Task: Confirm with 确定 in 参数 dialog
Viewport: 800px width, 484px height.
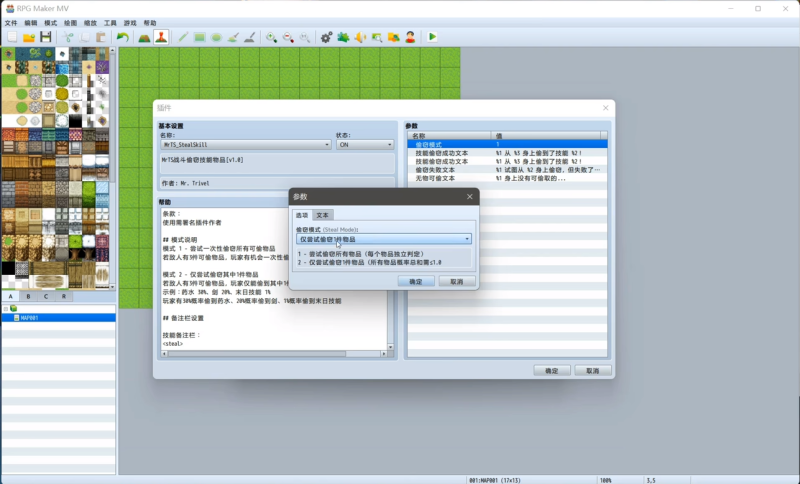Action: [416, 282]
